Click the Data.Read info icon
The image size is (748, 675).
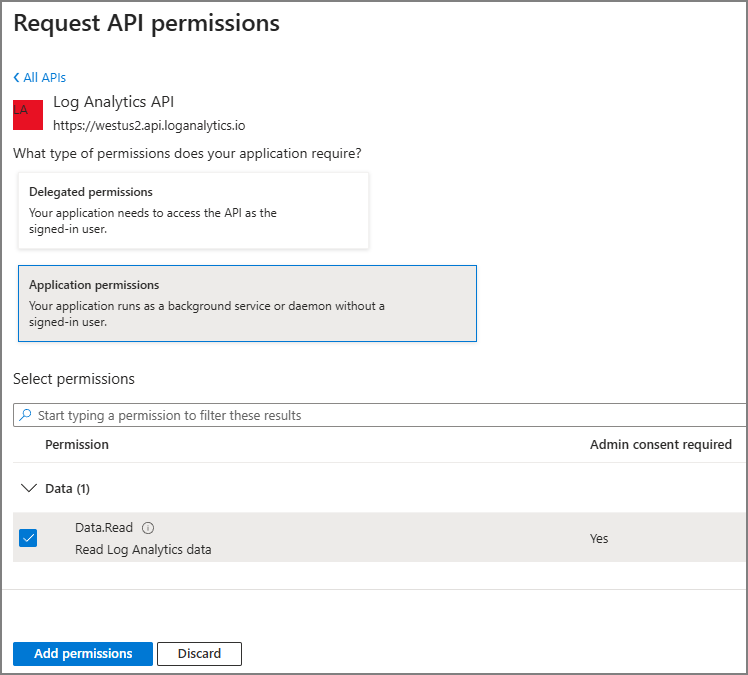(x=148, y=528)
